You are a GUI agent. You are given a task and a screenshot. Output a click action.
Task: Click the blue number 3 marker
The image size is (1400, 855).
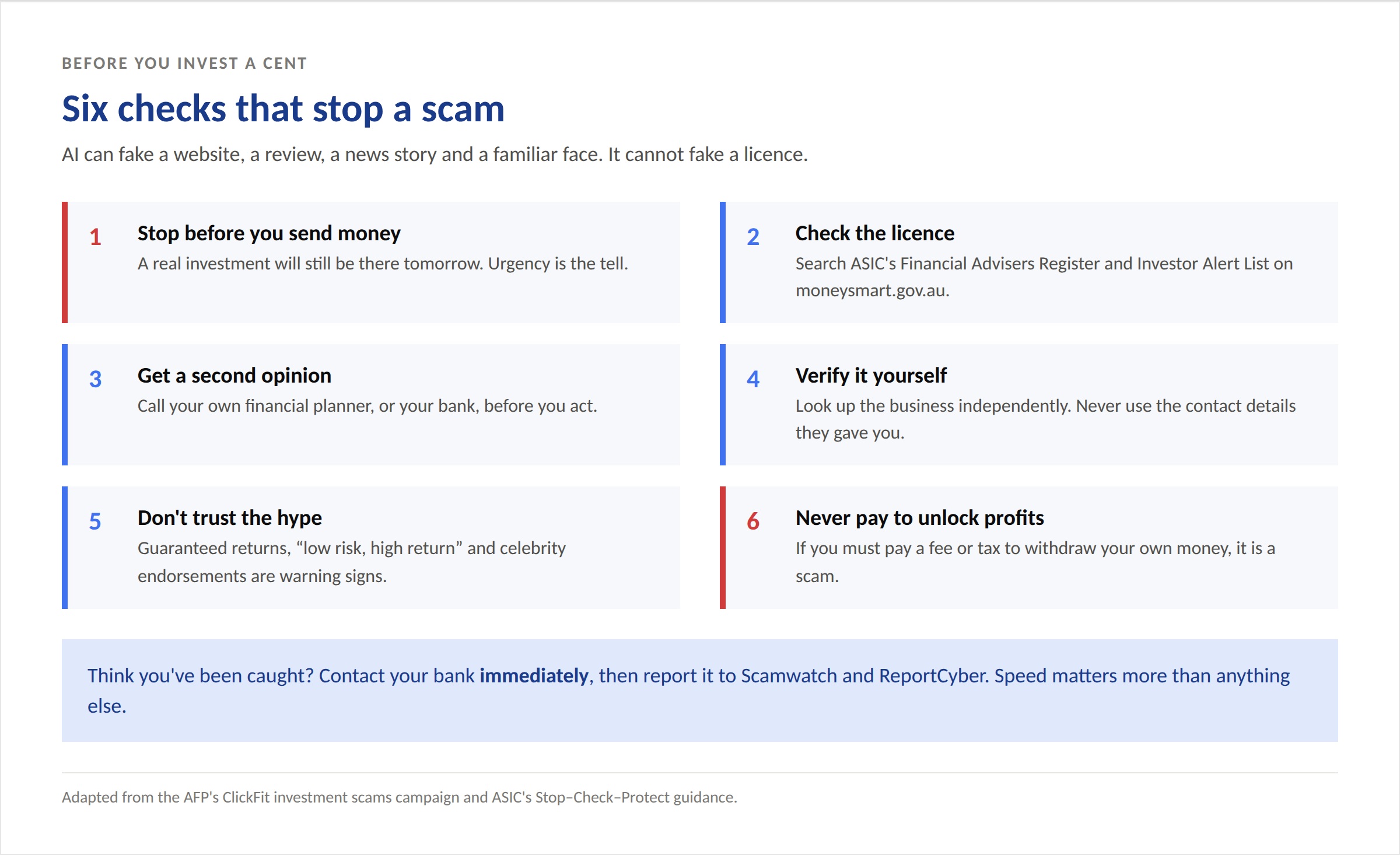click(x=96, y=379)
